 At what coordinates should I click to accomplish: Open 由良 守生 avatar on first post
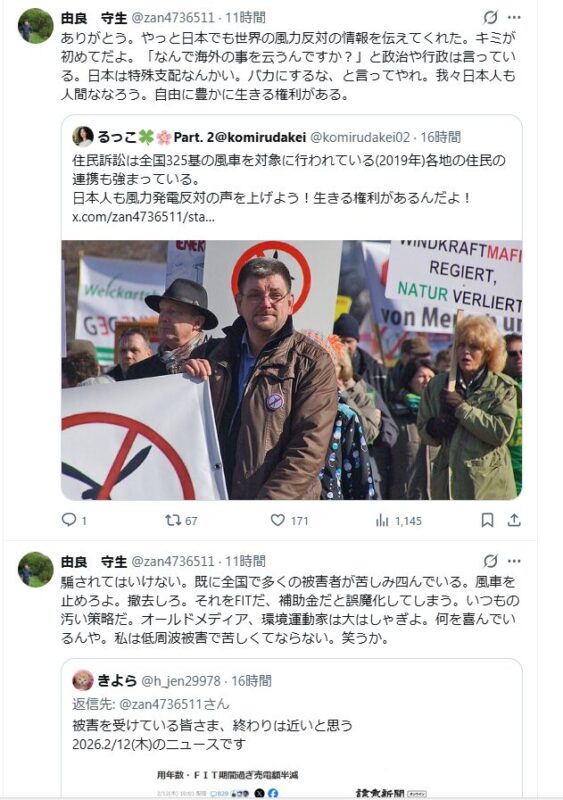click(x=36, y=26)
